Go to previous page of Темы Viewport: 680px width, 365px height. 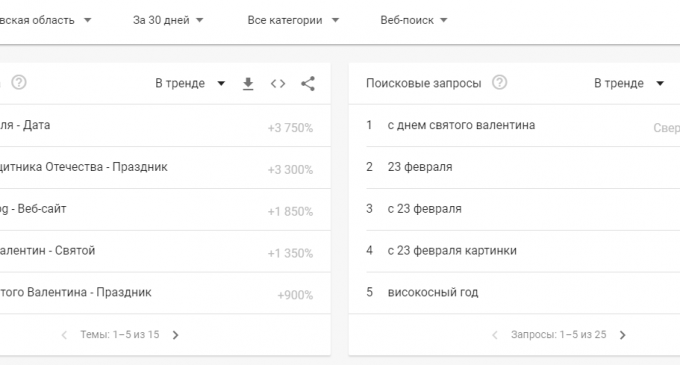pyautogui.click(x=64, y=335)
